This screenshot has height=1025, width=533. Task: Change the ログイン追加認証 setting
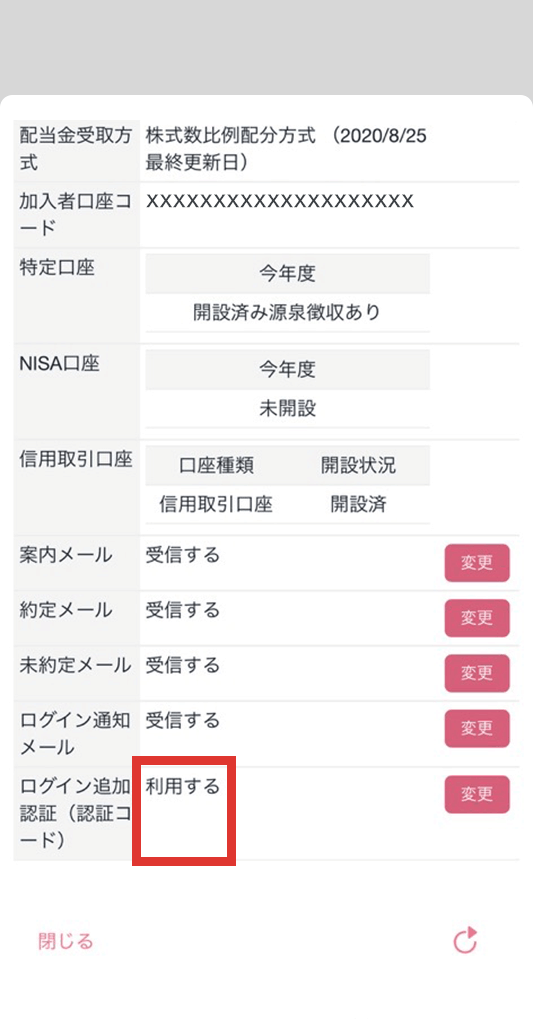(x=477, y=794)
